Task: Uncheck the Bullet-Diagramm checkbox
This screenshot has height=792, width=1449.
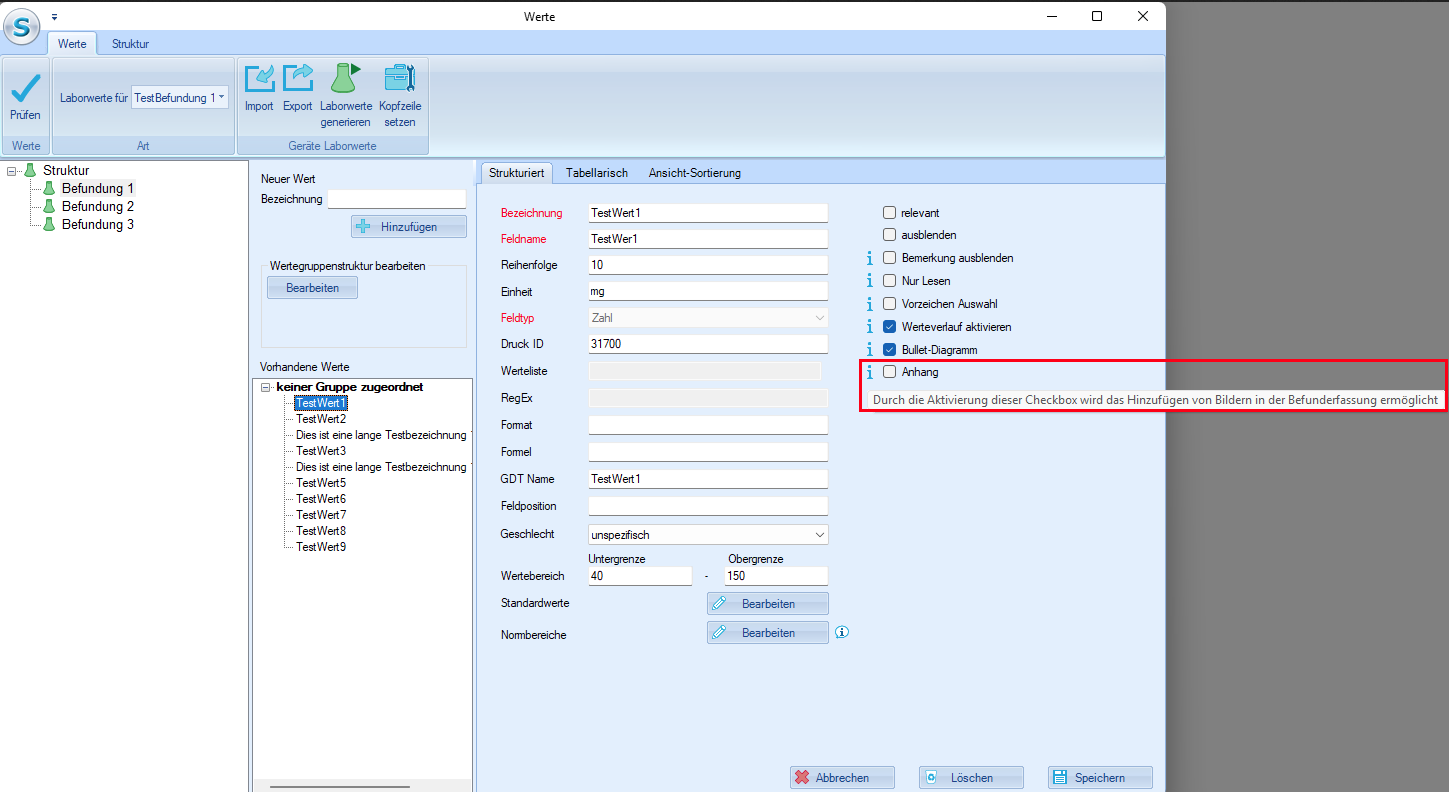Action: (889, 350)
